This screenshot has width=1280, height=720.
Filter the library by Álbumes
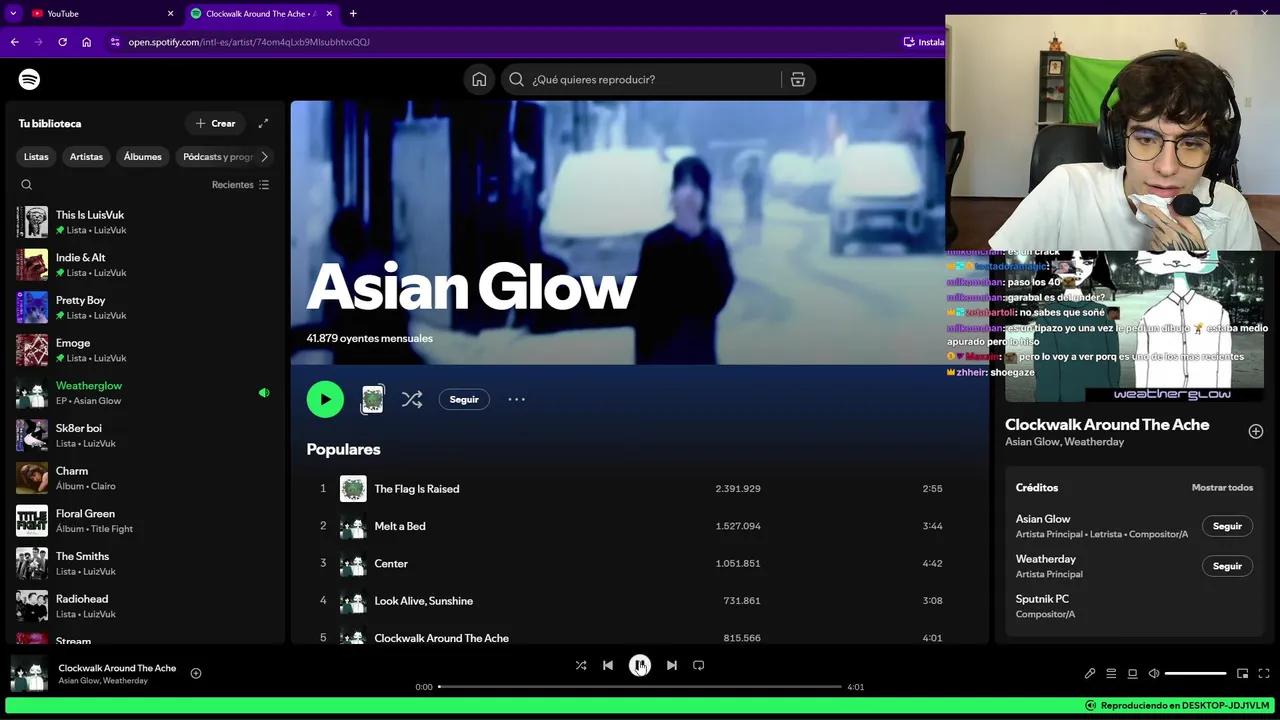[142, 157]
